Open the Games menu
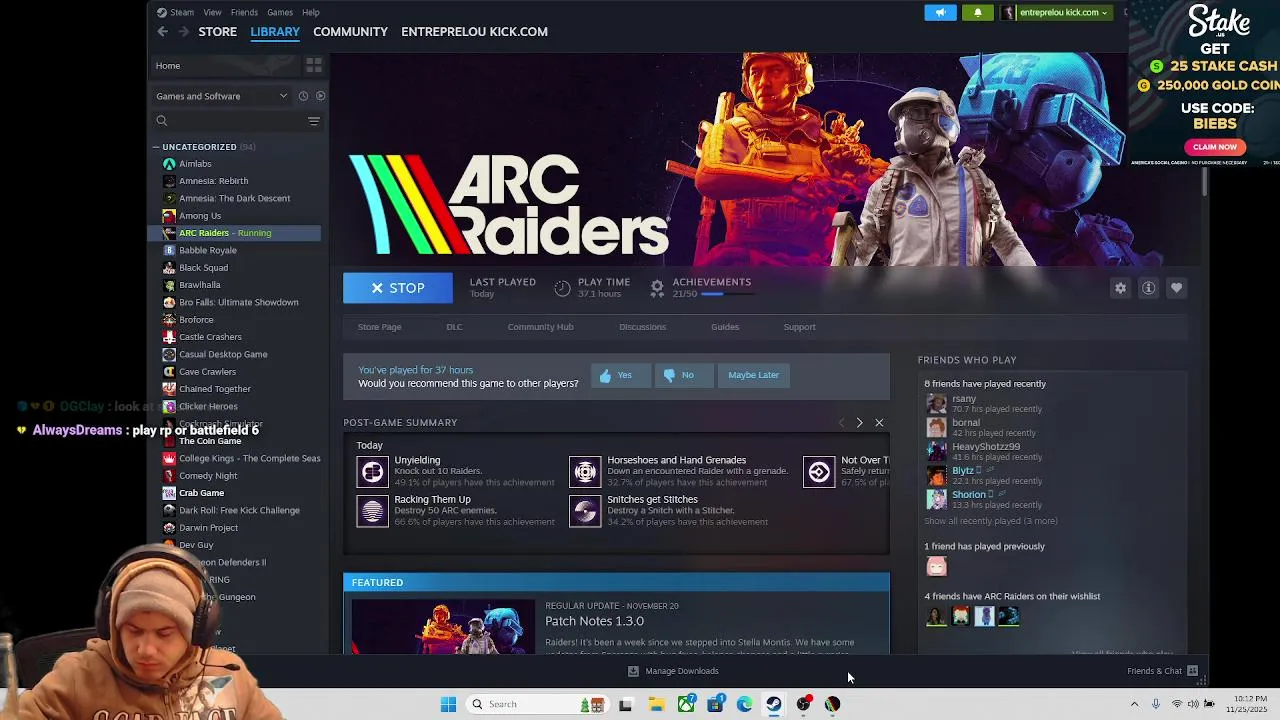The height and width of the screenshot is (720, 1280). click(280, 12)
